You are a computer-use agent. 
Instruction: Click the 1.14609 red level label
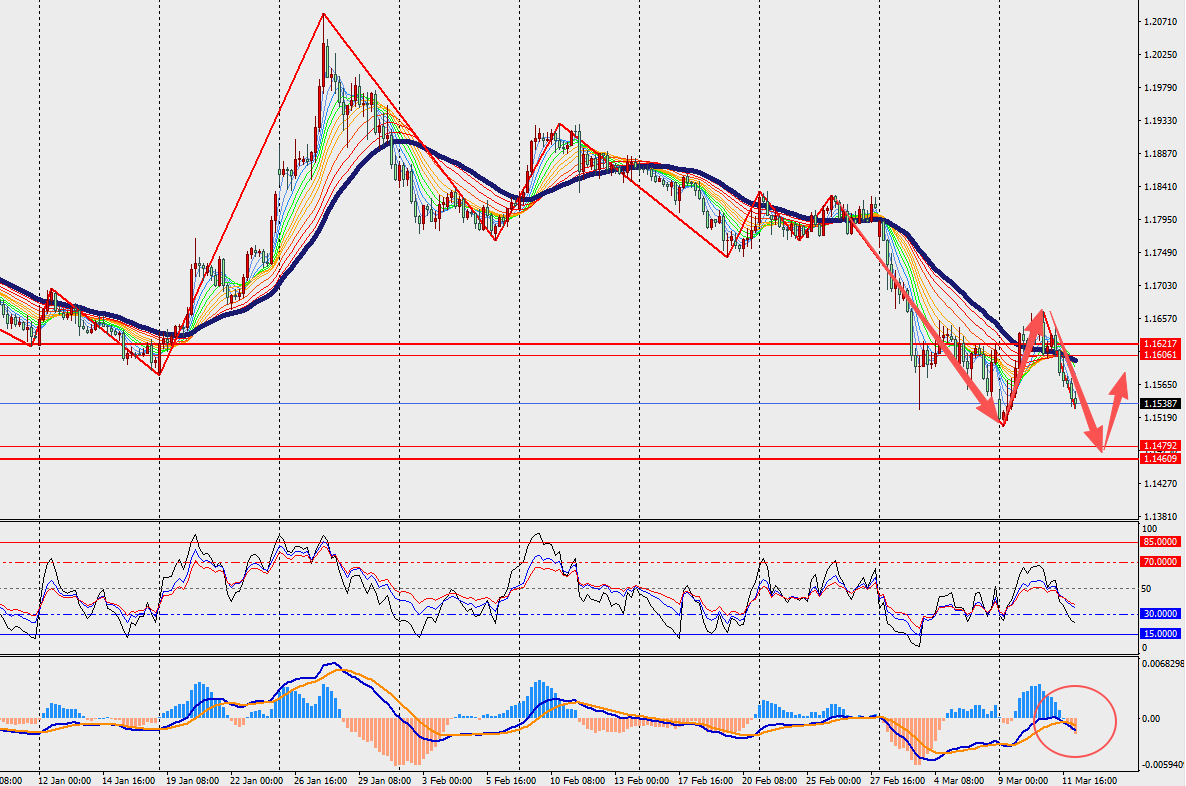(1159, 458)
